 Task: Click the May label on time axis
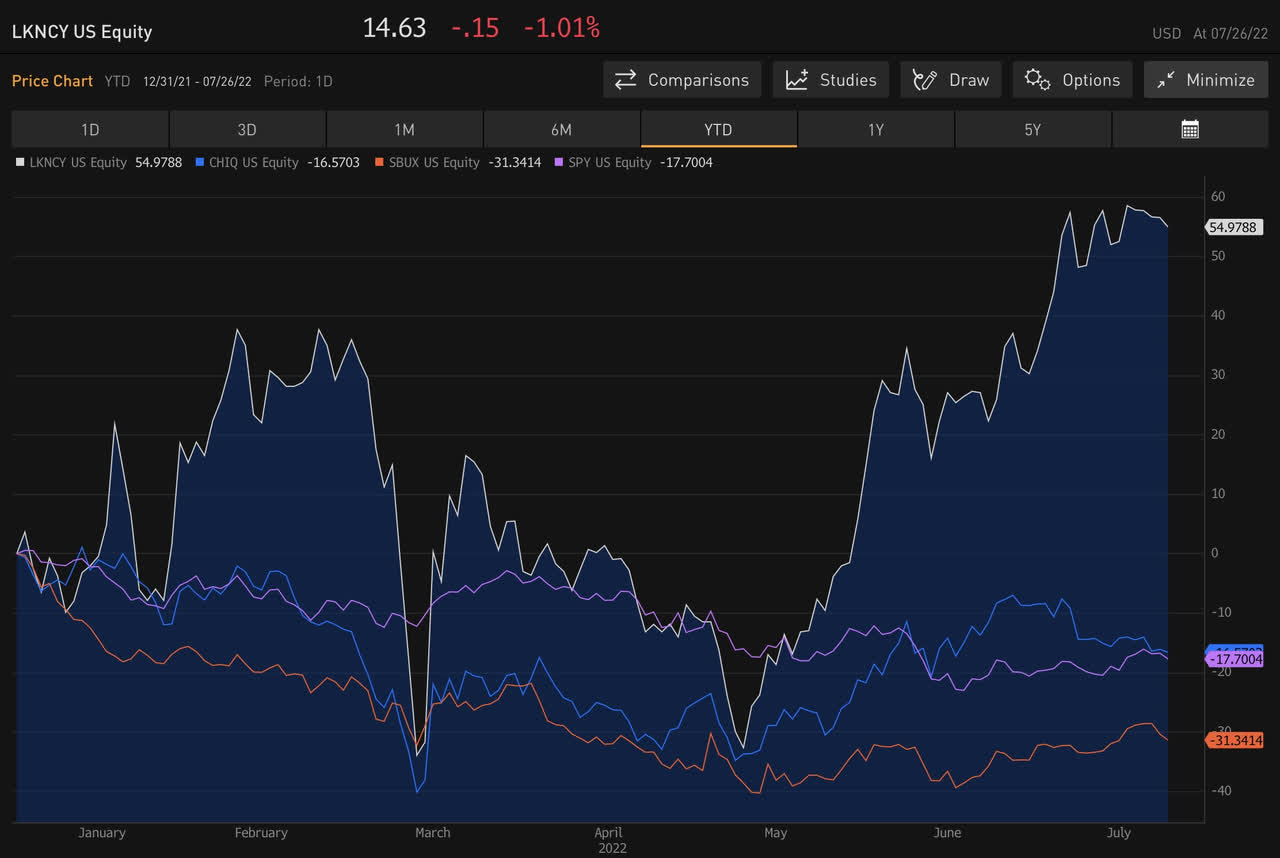[776, 832]
